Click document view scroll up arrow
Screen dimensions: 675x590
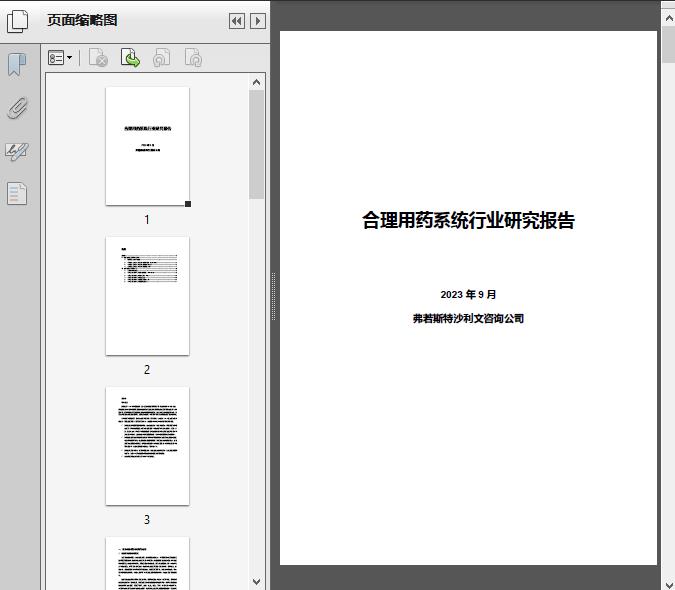tap(669, 19)
